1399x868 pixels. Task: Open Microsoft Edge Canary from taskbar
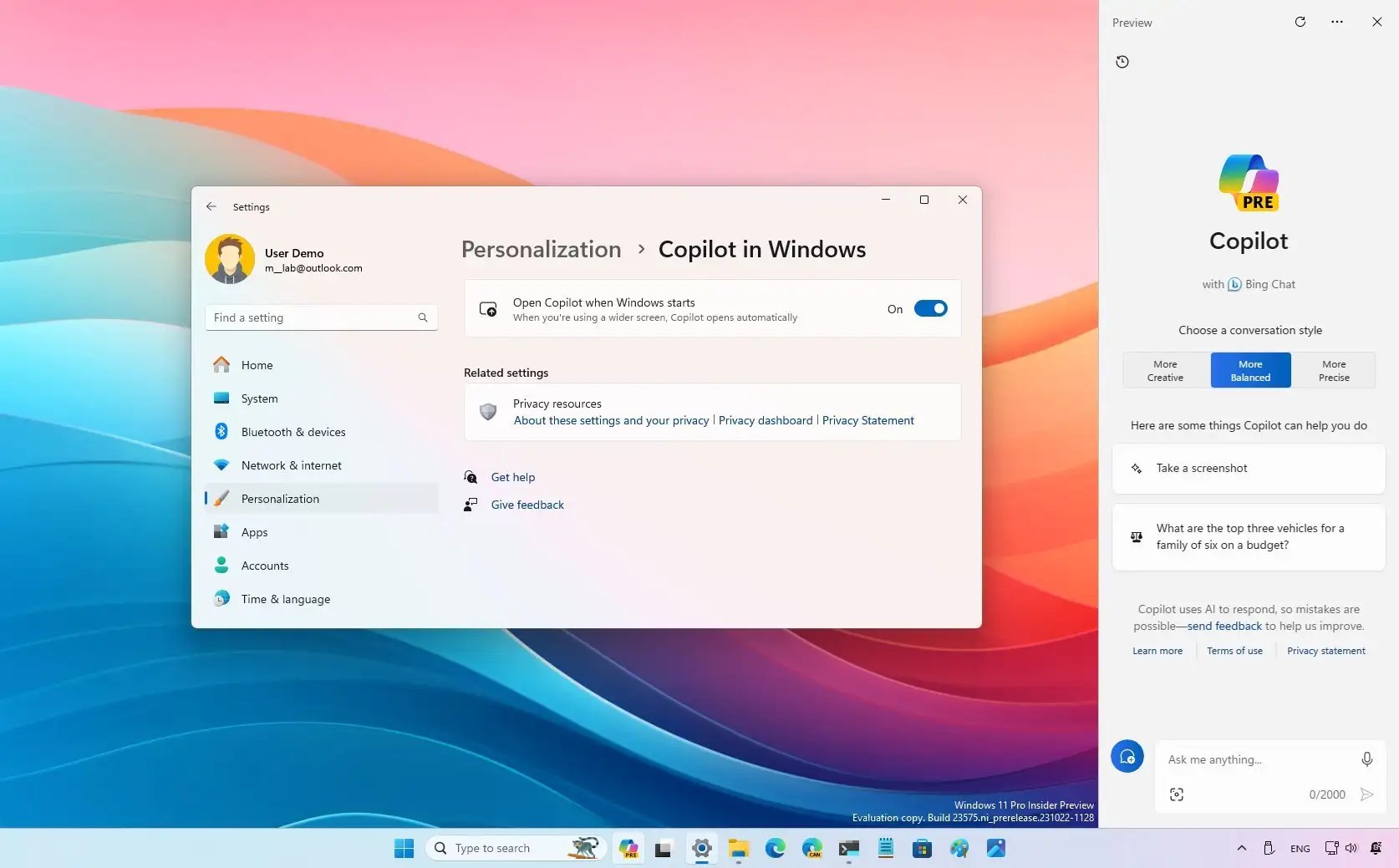[x=811, y=848]
